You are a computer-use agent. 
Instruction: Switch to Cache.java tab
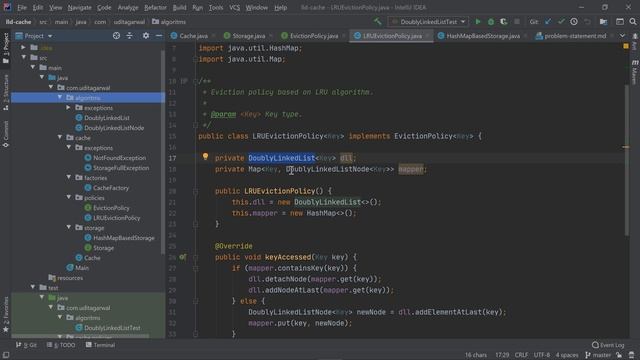(193, 36)
